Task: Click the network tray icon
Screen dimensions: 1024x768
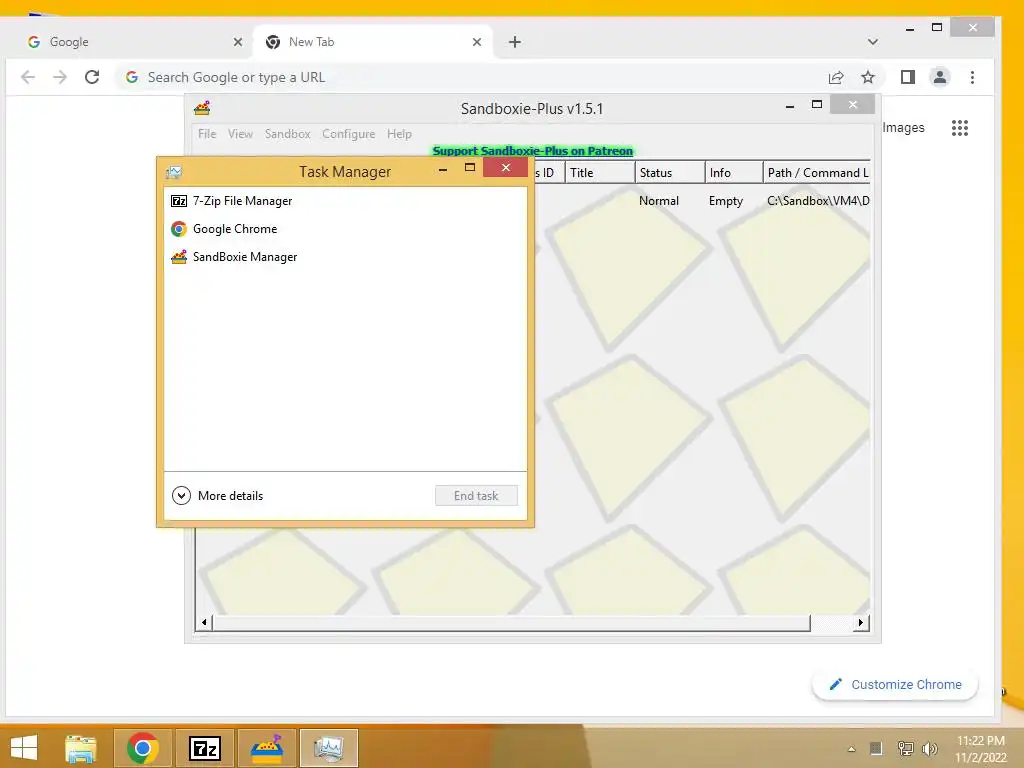Action: click(x=905, y=749)
